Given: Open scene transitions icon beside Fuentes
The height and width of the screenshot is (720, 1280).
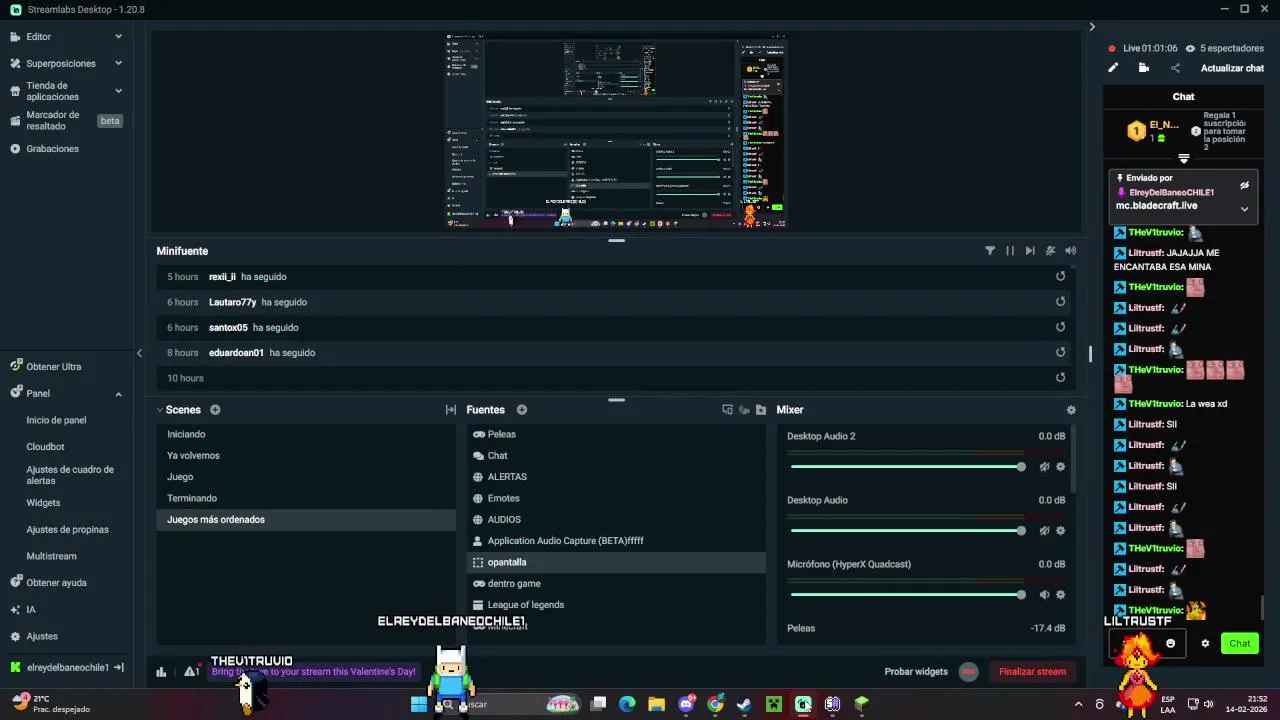Looking at the screenshot, I should [451, 410].
